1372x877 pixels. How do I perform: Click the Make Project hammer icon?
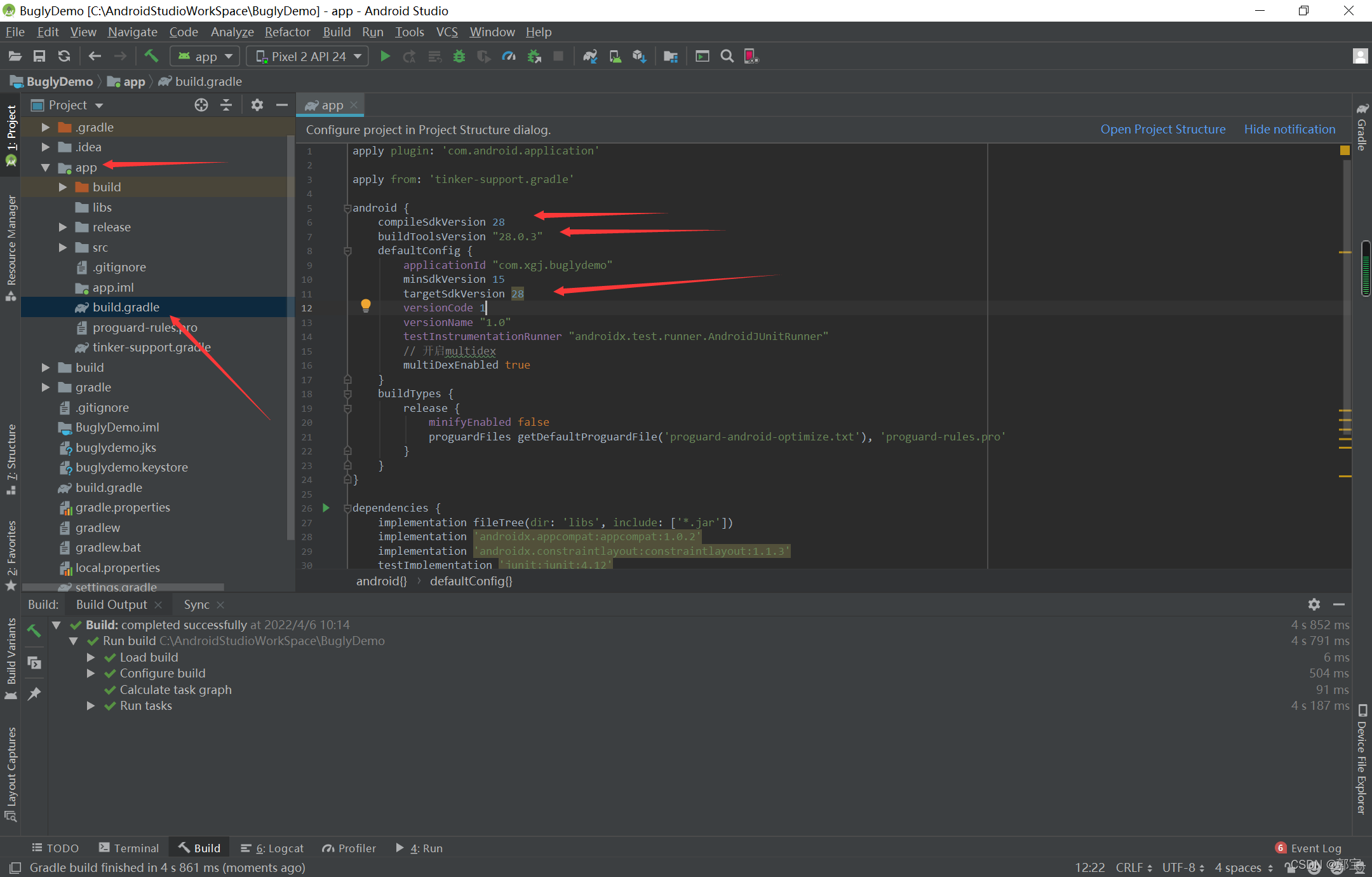151,57
